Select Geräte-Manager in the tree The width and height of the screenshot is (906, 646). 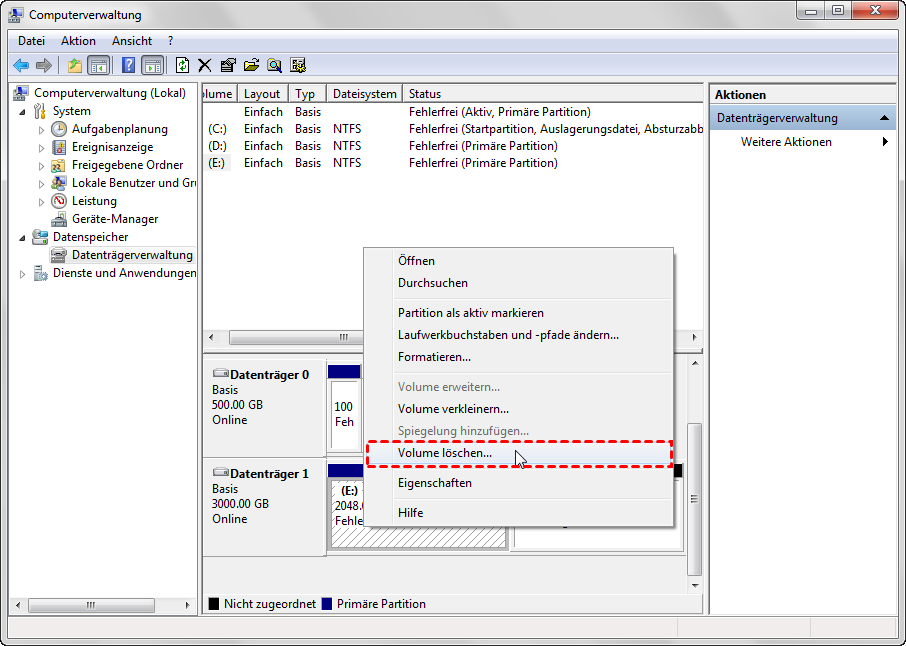pyautogui.click(x=115, y=218)
